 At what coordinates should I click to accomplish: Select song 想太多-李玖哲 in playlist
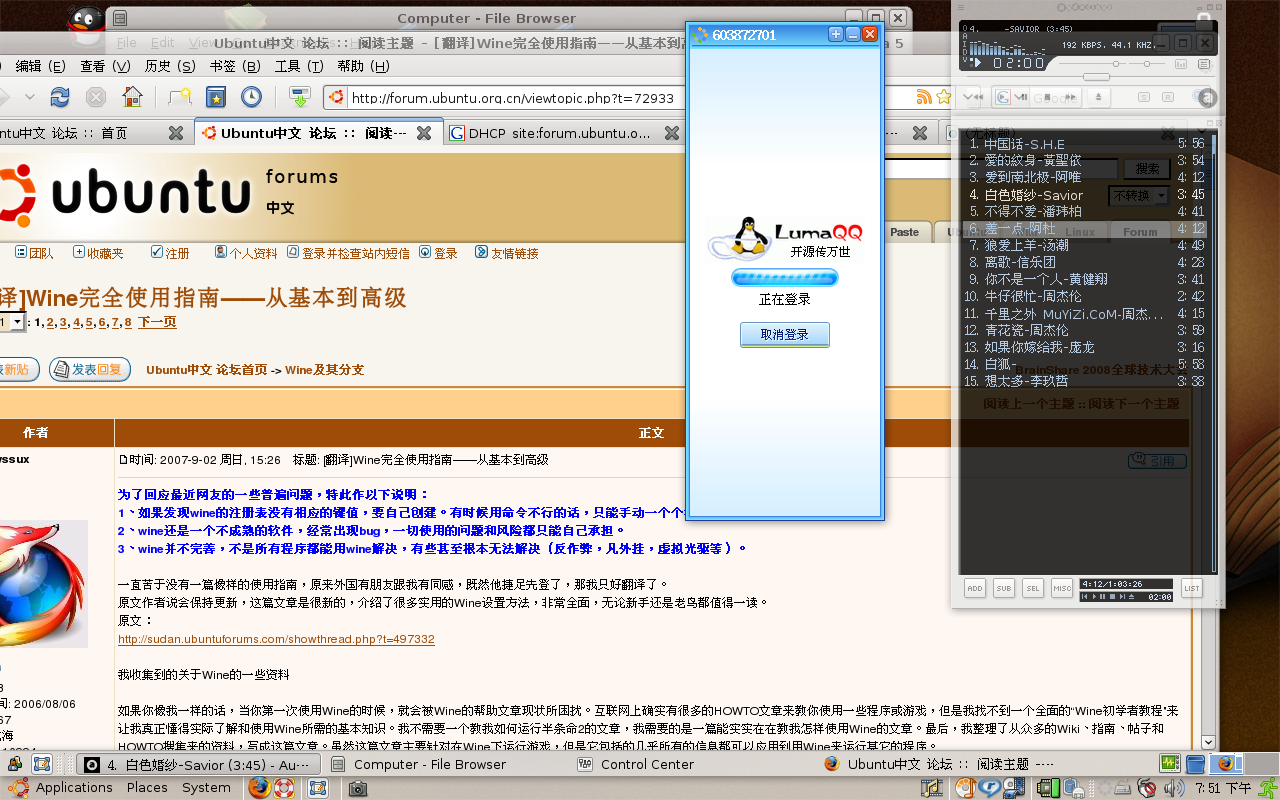pyautogui.click(x=1087, y=381)
